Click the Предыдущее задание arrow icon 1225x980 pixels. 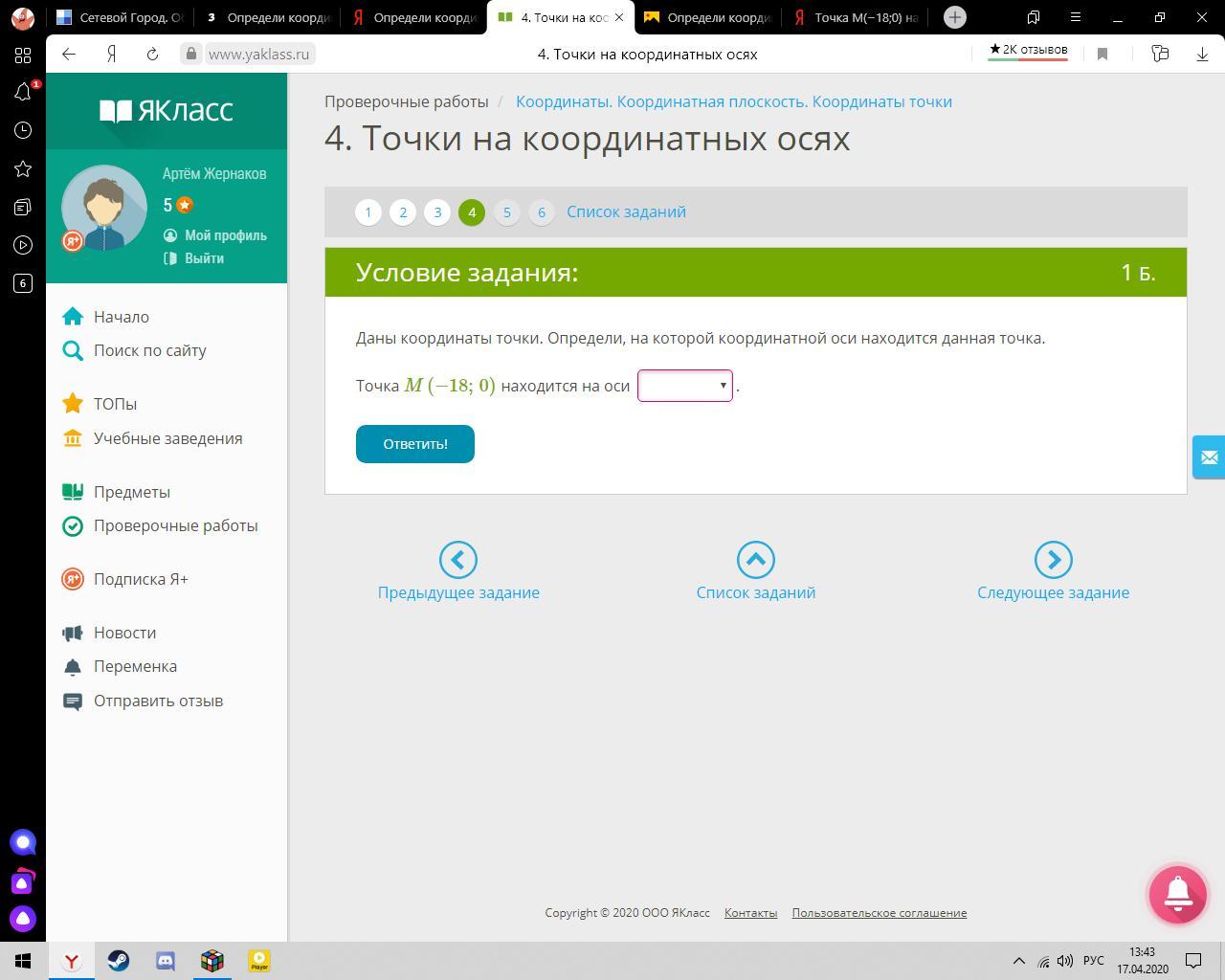click(x=458, y=560)
